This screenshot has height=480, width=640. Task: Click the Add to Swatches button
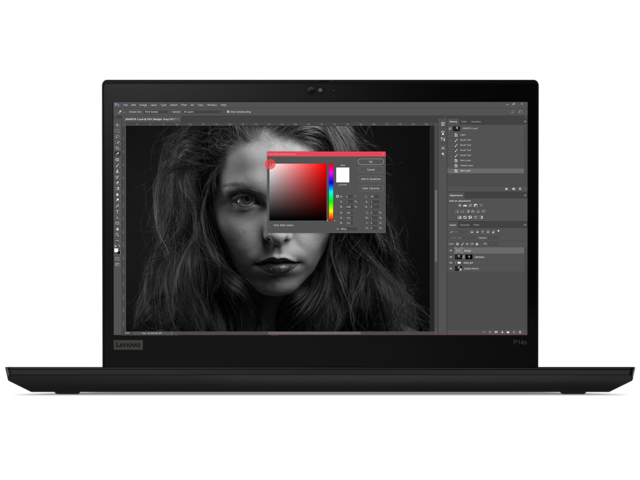click(371, 179)
